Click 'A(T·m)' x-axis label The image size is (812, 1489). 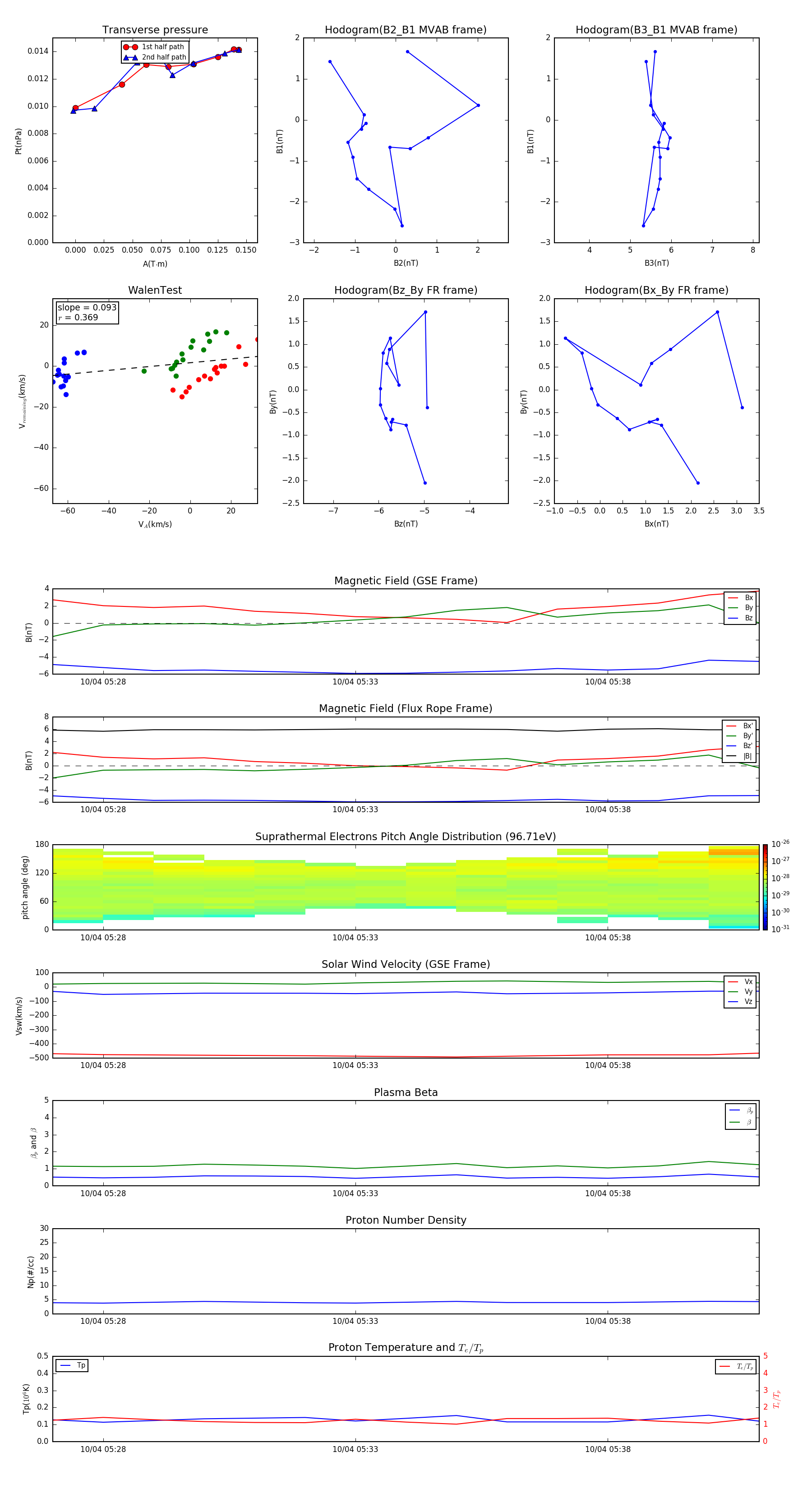pyautogui.click(x=155, y=264)
